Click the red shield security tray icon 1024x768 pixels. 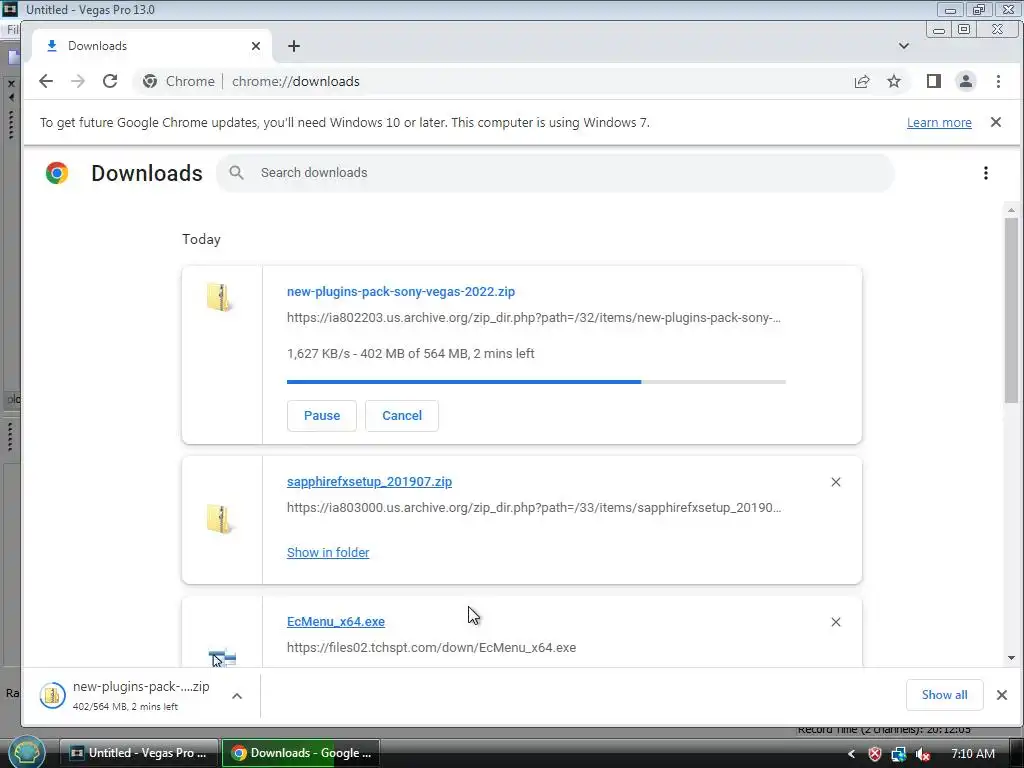point(874,754)
